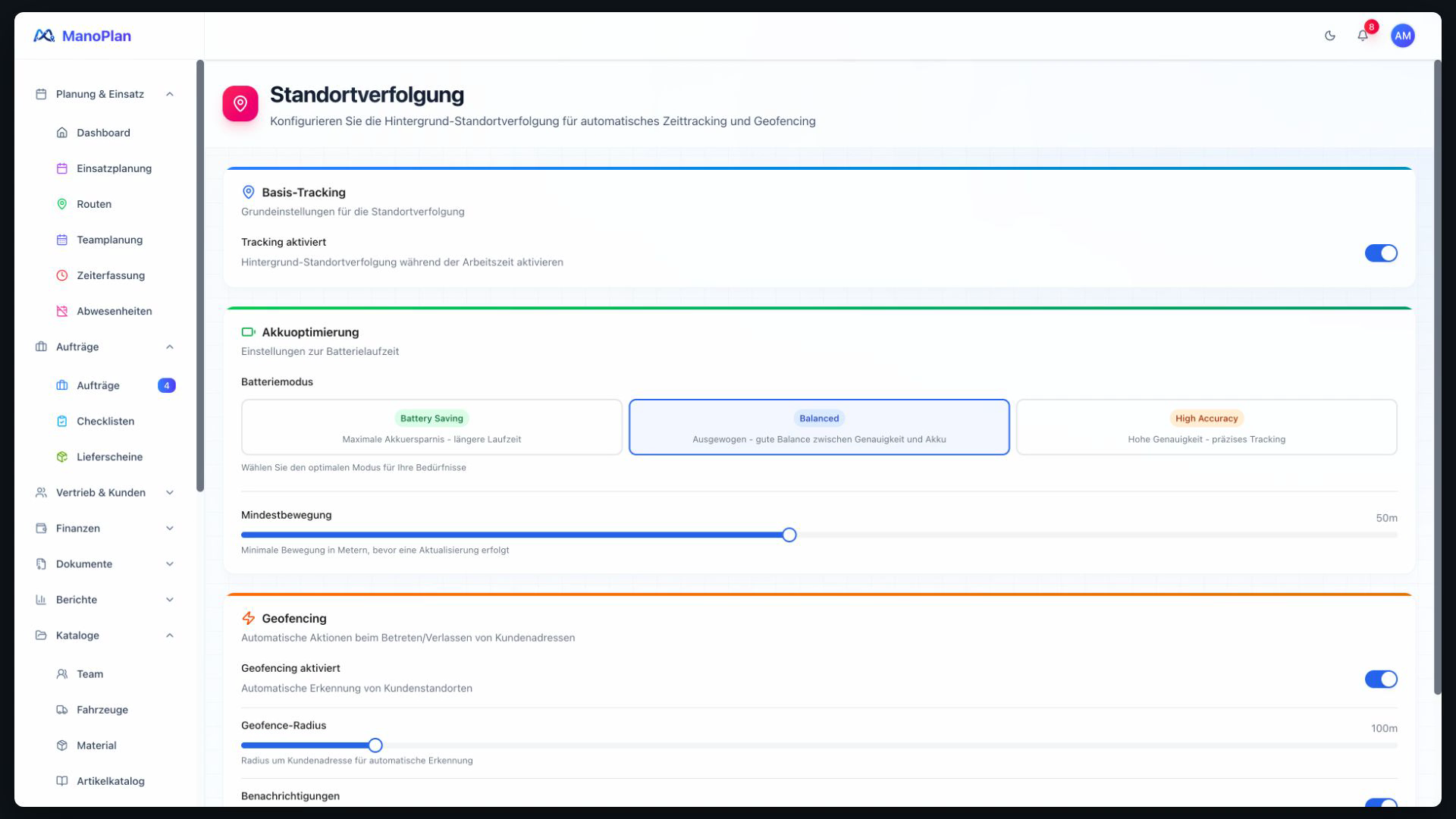The image size is (1456, 819).
Task: Navigate to Routen
Action: tap(114, 204)
